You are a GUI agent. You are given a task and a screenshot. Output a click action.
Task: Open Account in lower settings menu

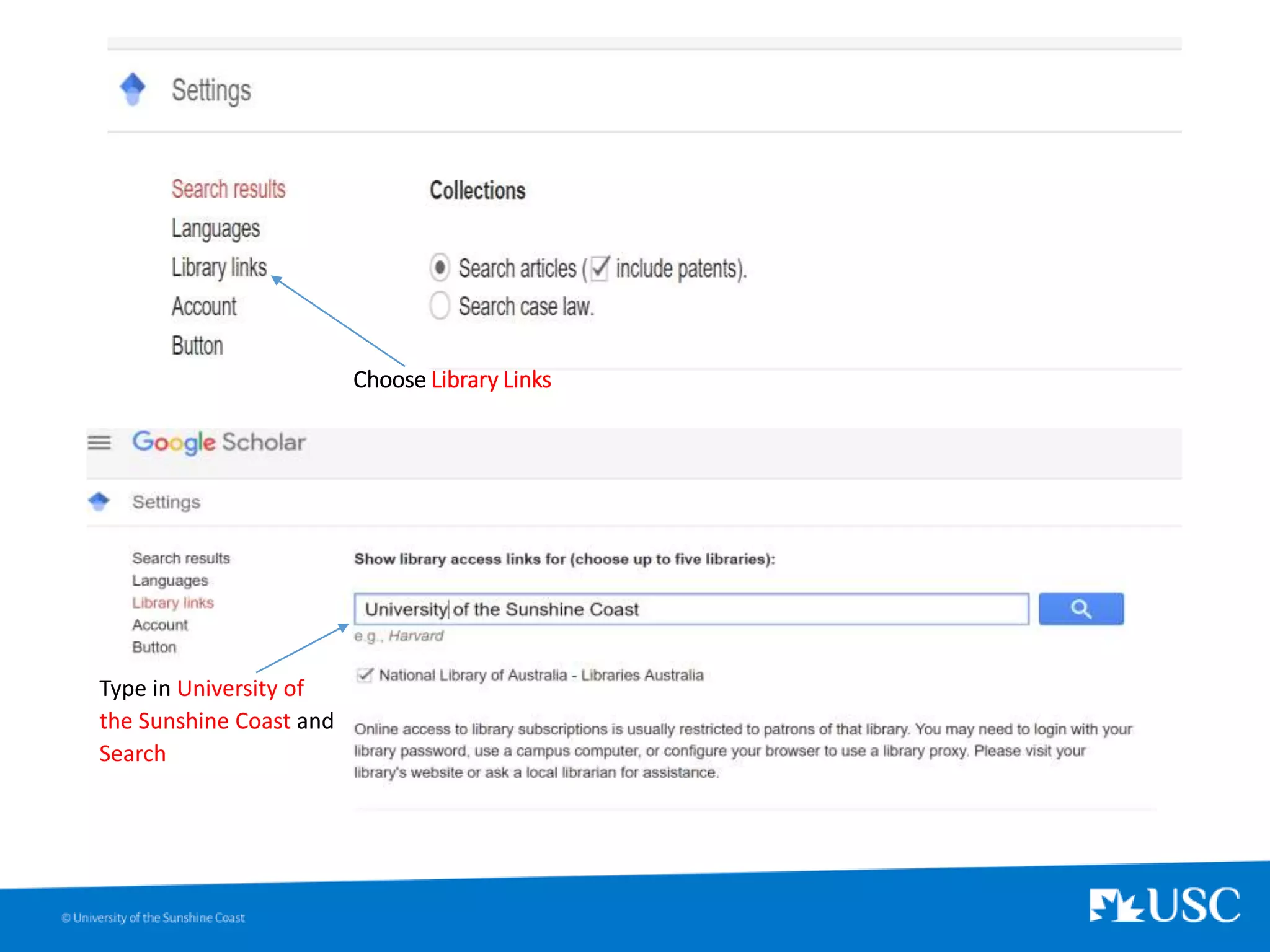(x=159, y=625)
